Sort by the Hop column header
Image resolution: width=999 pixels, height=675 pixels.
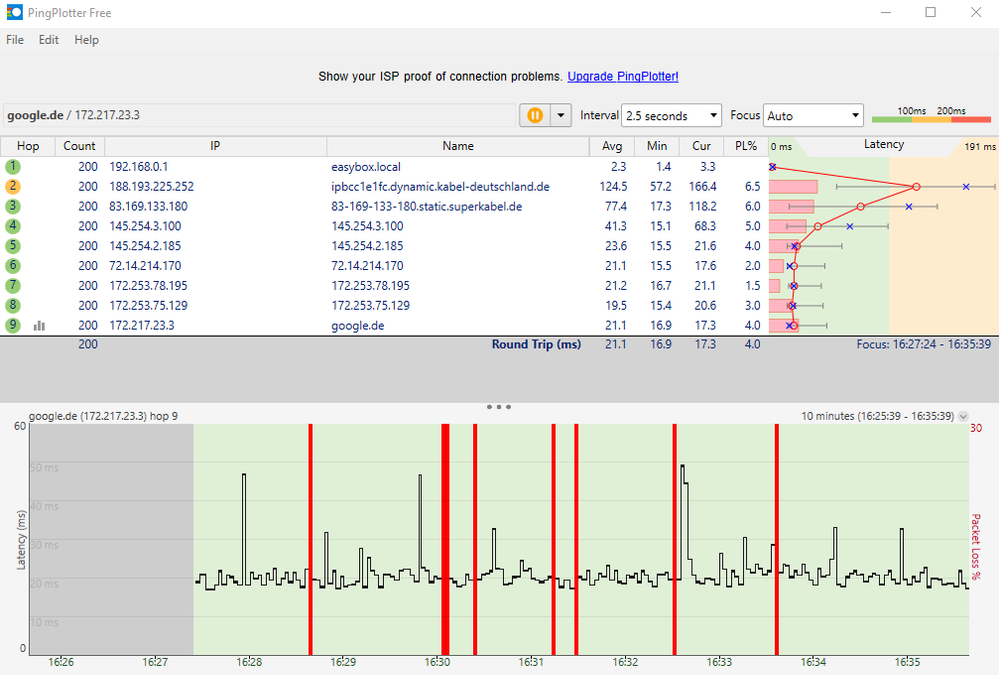(x=28, y=146)
